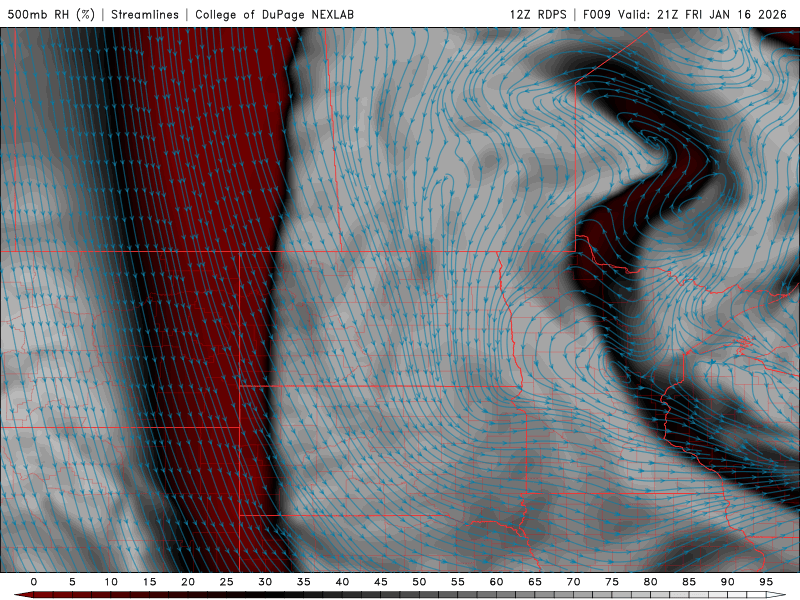Select the 'Streamlines' label in header
The height and width of the screenshot is (600, 800).
tap(145, 14)
